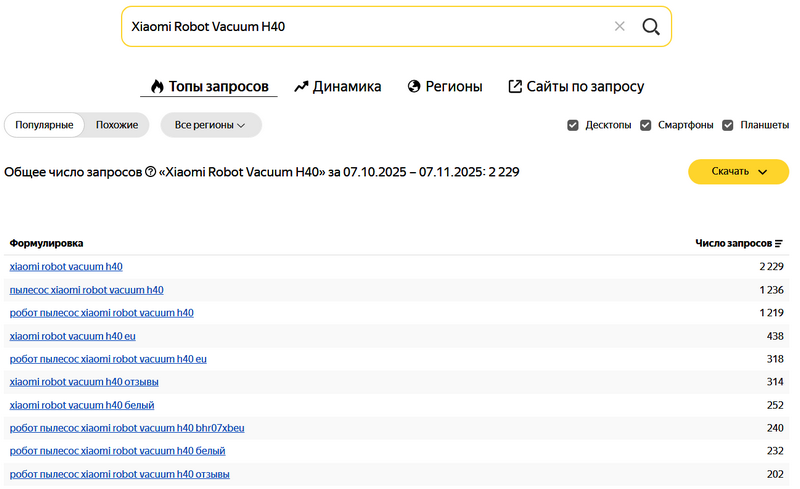Go to Сайты по запросу tab
The width and height of the screenshot is (800, 489).
click(576, 87)
